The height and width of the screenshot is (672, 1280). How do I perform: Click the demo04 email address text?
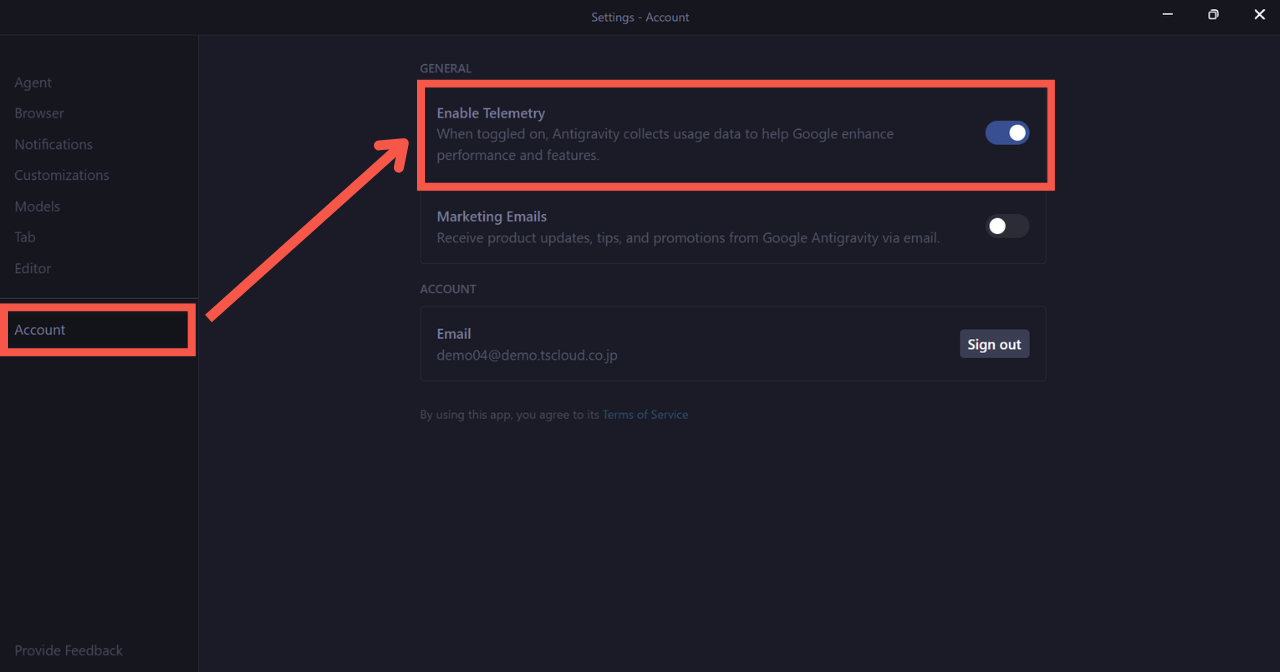tap(527, 355)
